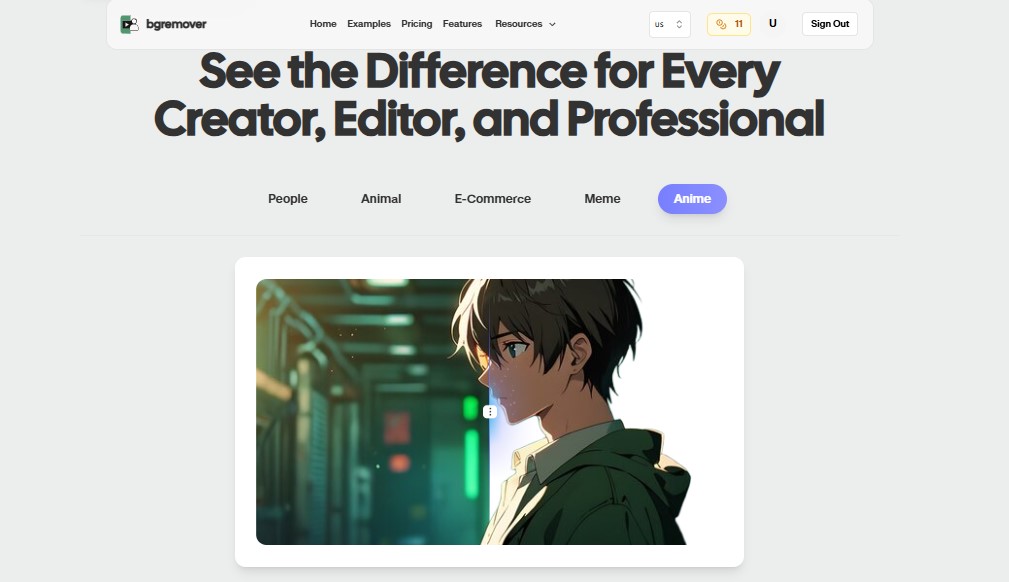Open the Pricing page
This screenshot has width=1009, height=582.
tap(416, 24)
